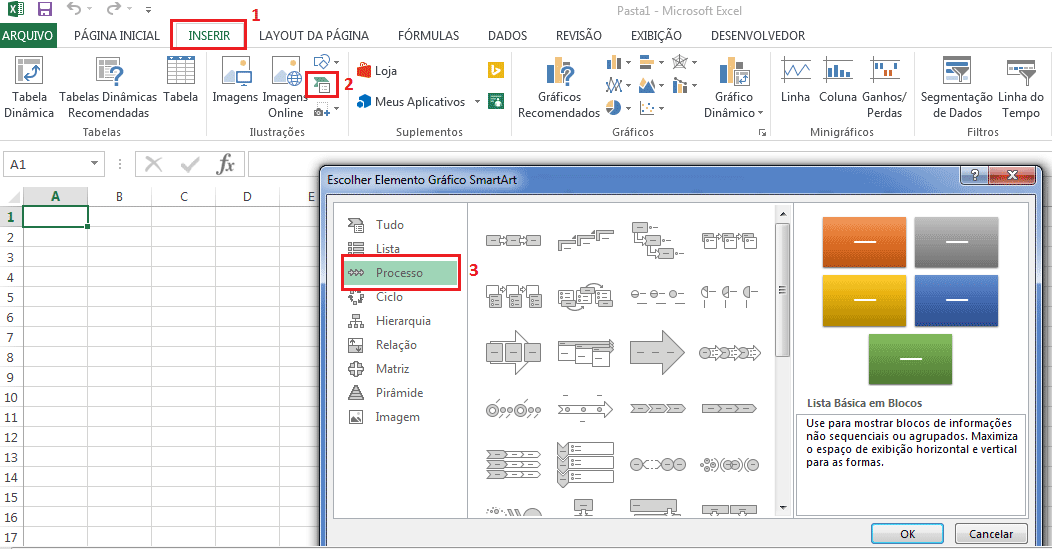
Task: Expand the Name Box dropdown arrow
Action: (x=94, y=164)
